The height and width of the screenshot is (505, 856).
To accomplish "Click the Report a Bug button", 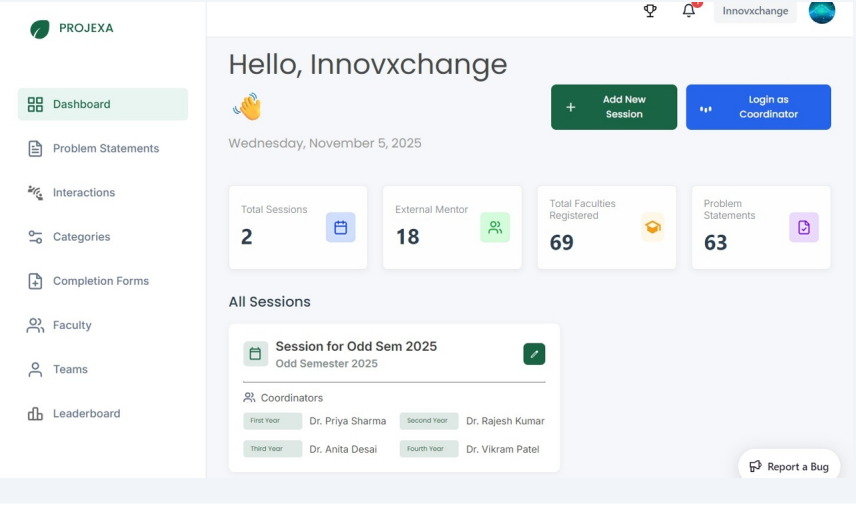I will click(789, 466).
